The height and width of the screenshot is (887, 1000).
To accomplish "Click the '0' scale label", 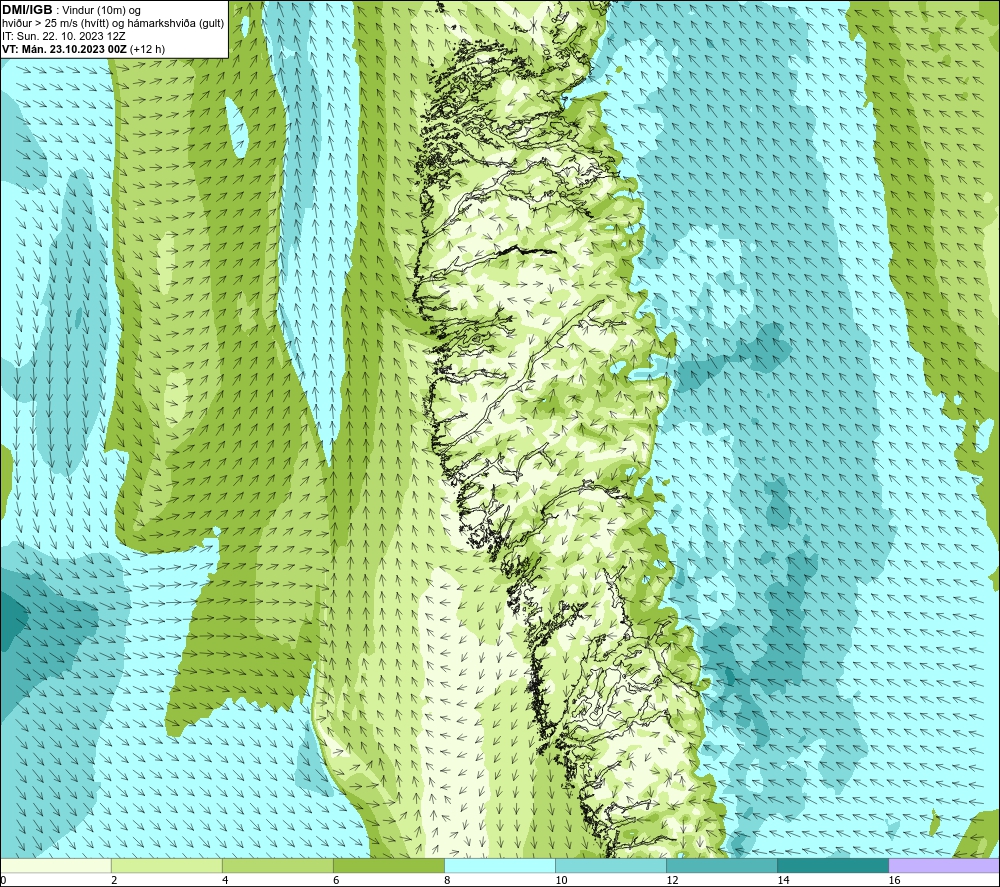I will [3, 881].
